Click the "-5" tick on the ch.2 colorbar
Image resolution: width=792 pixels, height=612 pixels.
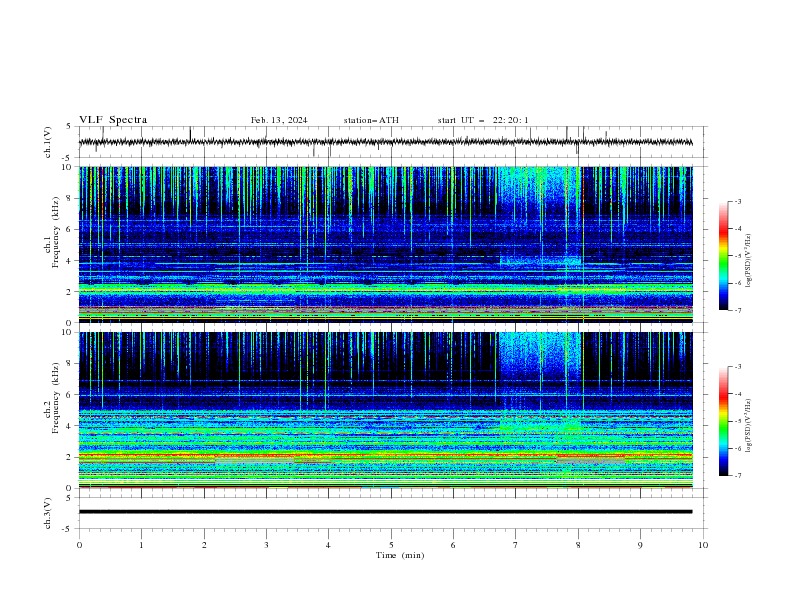tap(737, 421)
